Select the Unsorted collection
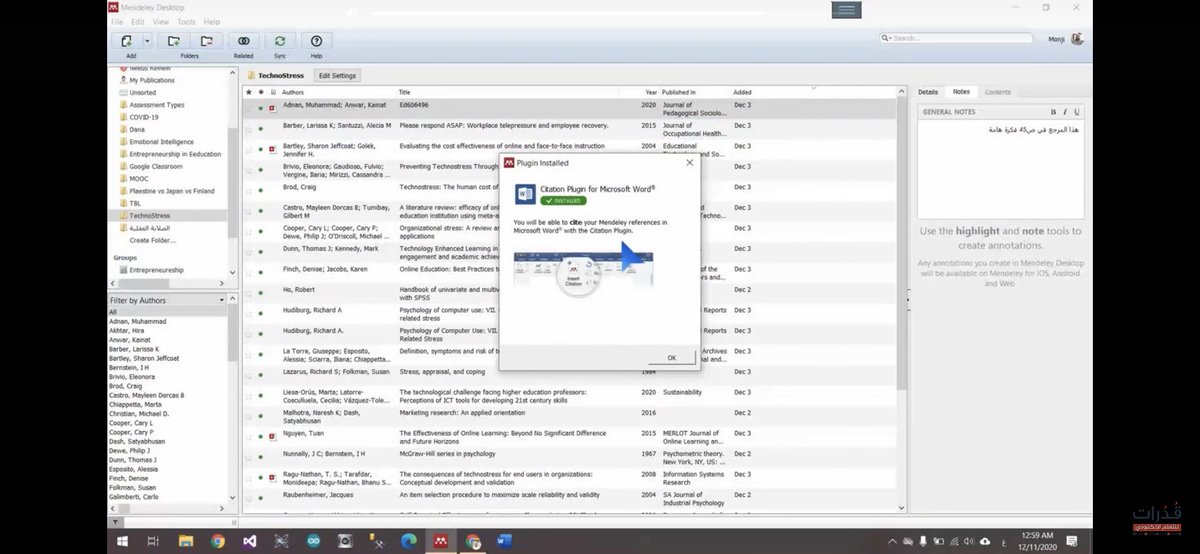The height and width of the screenshot is (554, 1200). pyautogui.click(x=142, y=92)
